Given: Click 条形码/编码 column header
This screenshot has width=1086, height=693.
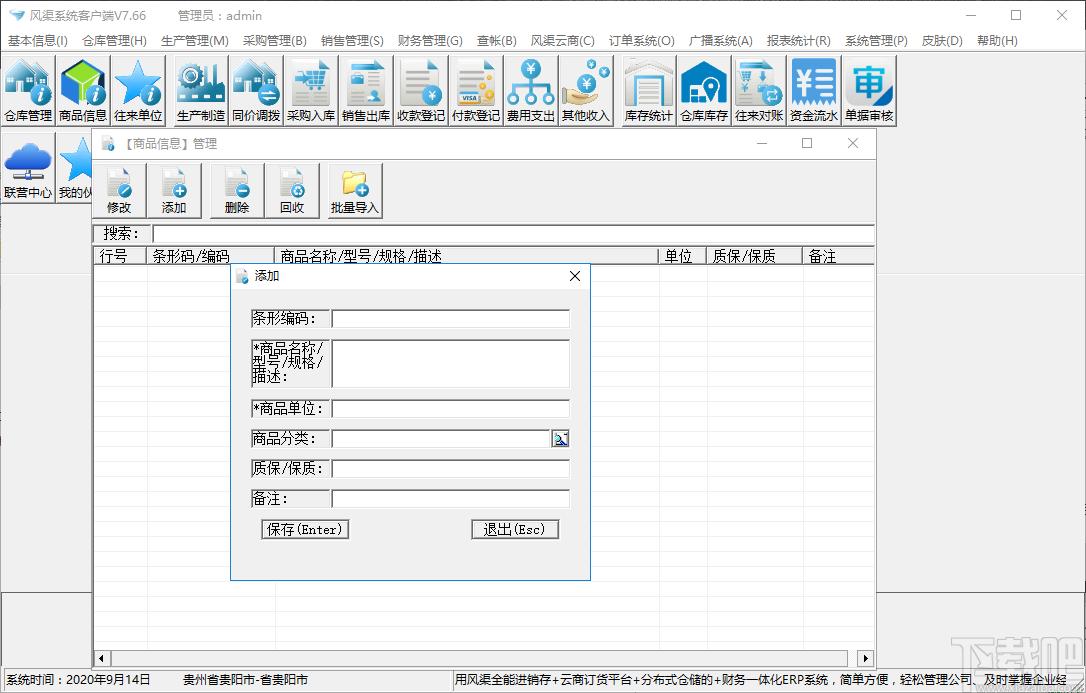Looking at the screenshot, I should click(211, 256).
